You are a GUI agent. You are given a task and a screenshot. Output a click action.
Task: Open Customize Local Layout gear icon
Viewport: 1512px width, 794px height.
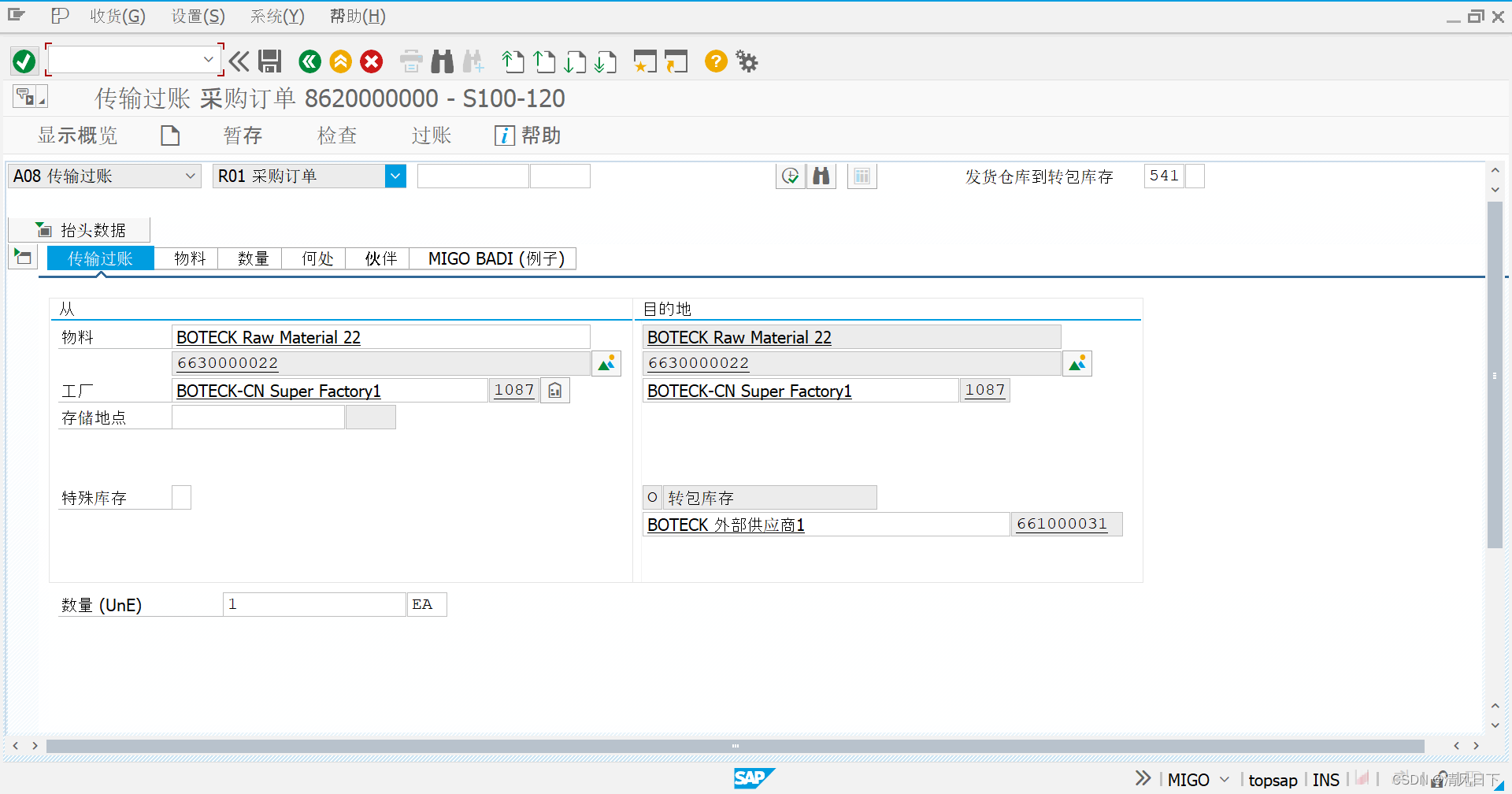pos(747,61)
